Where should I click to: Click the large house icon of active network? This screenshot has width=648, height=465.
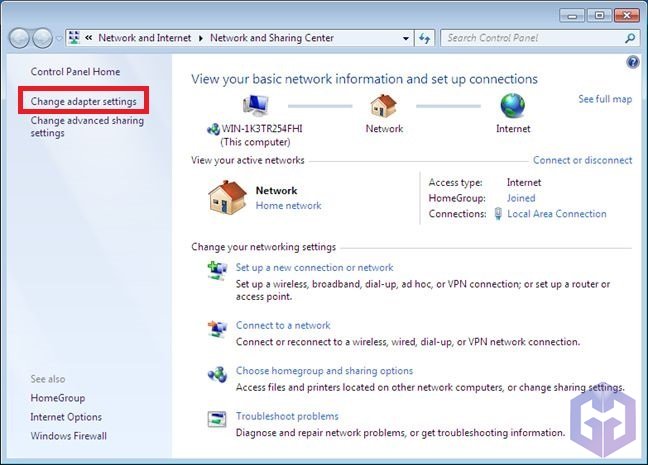pos(227,197)
